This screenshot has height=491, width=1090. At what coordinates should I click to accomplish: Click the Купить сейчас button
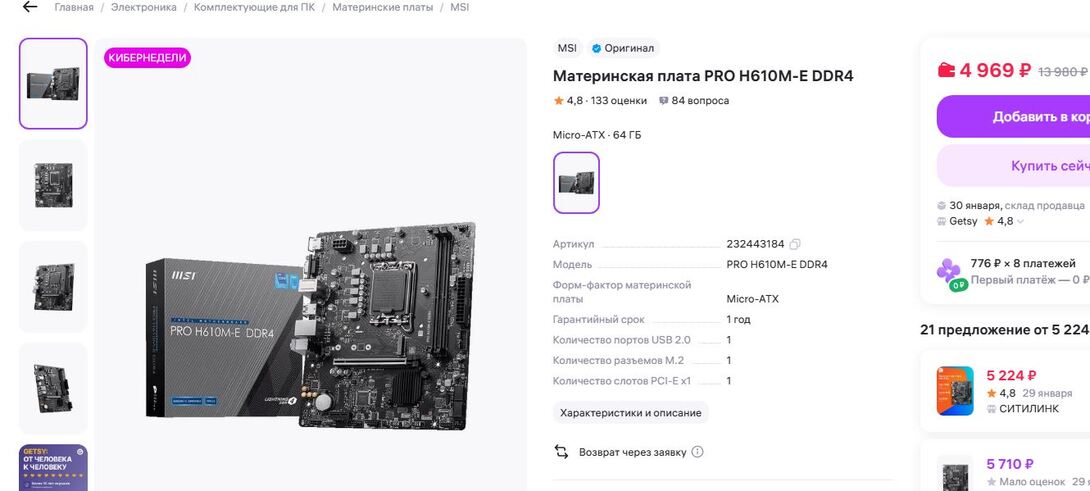pos(1014,166)
